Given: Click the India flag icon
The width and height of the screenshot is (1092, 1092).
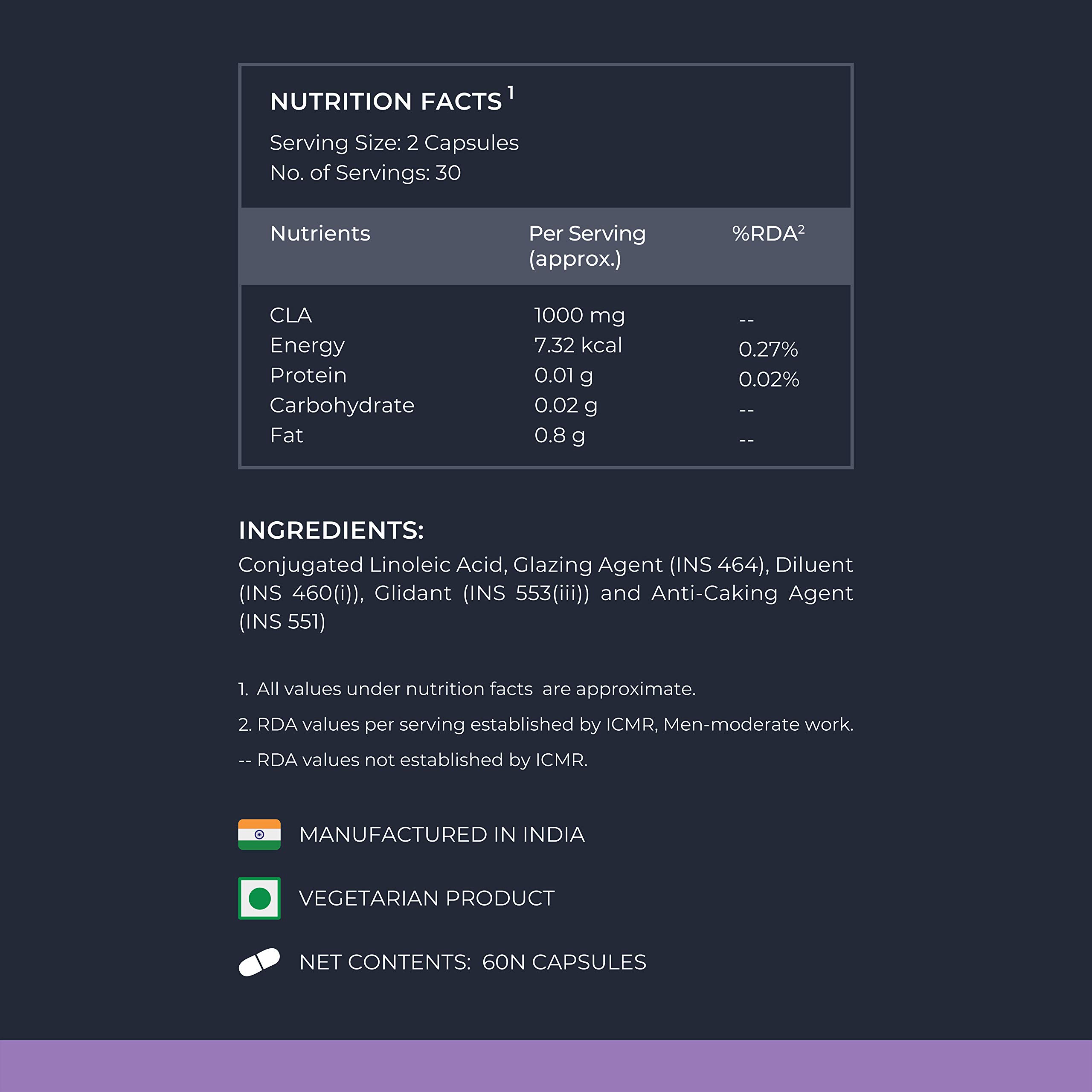Looking at the screenshot, I should (x=259, y=834).
